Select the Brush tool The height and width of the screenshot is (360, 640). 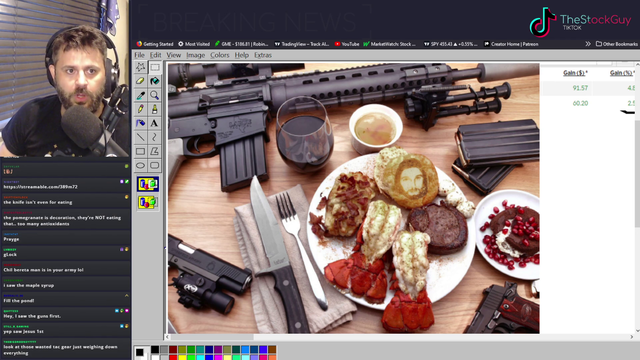[x=155, y=109]
